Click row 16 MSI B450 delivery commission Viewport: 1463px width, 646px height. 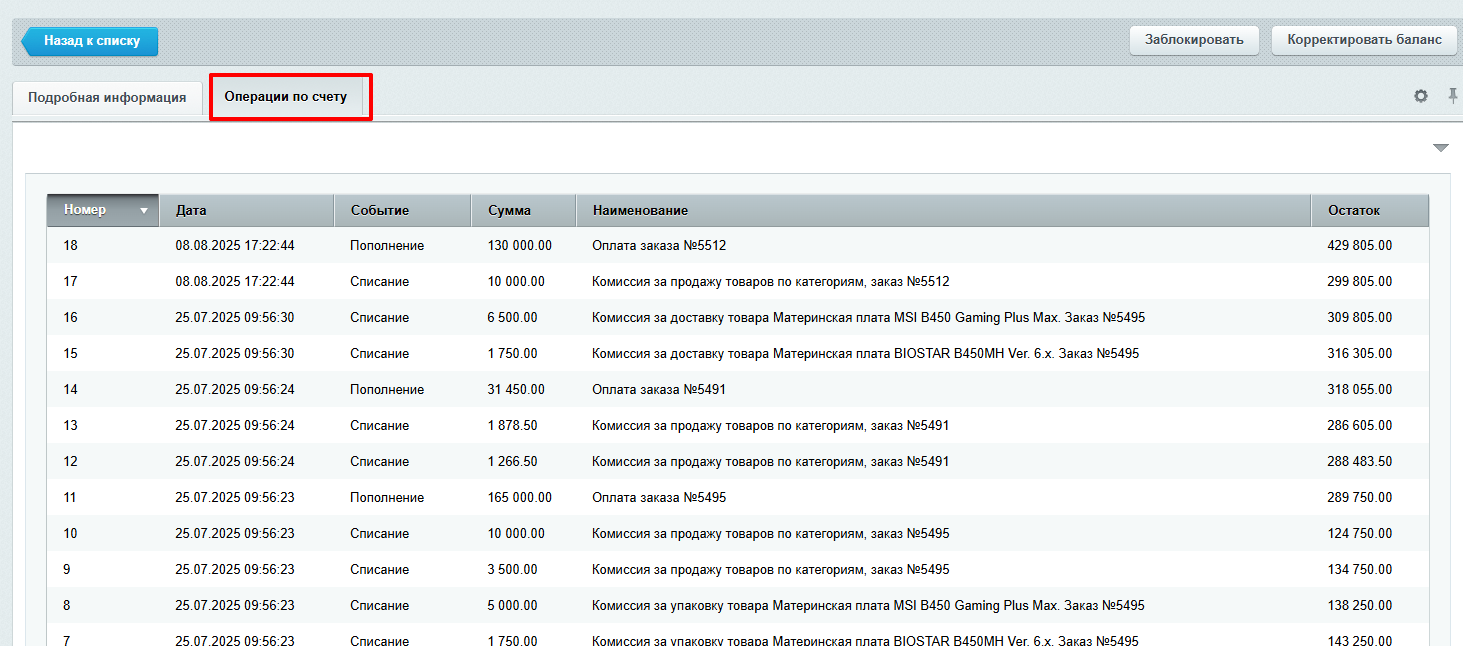[868, 318]
